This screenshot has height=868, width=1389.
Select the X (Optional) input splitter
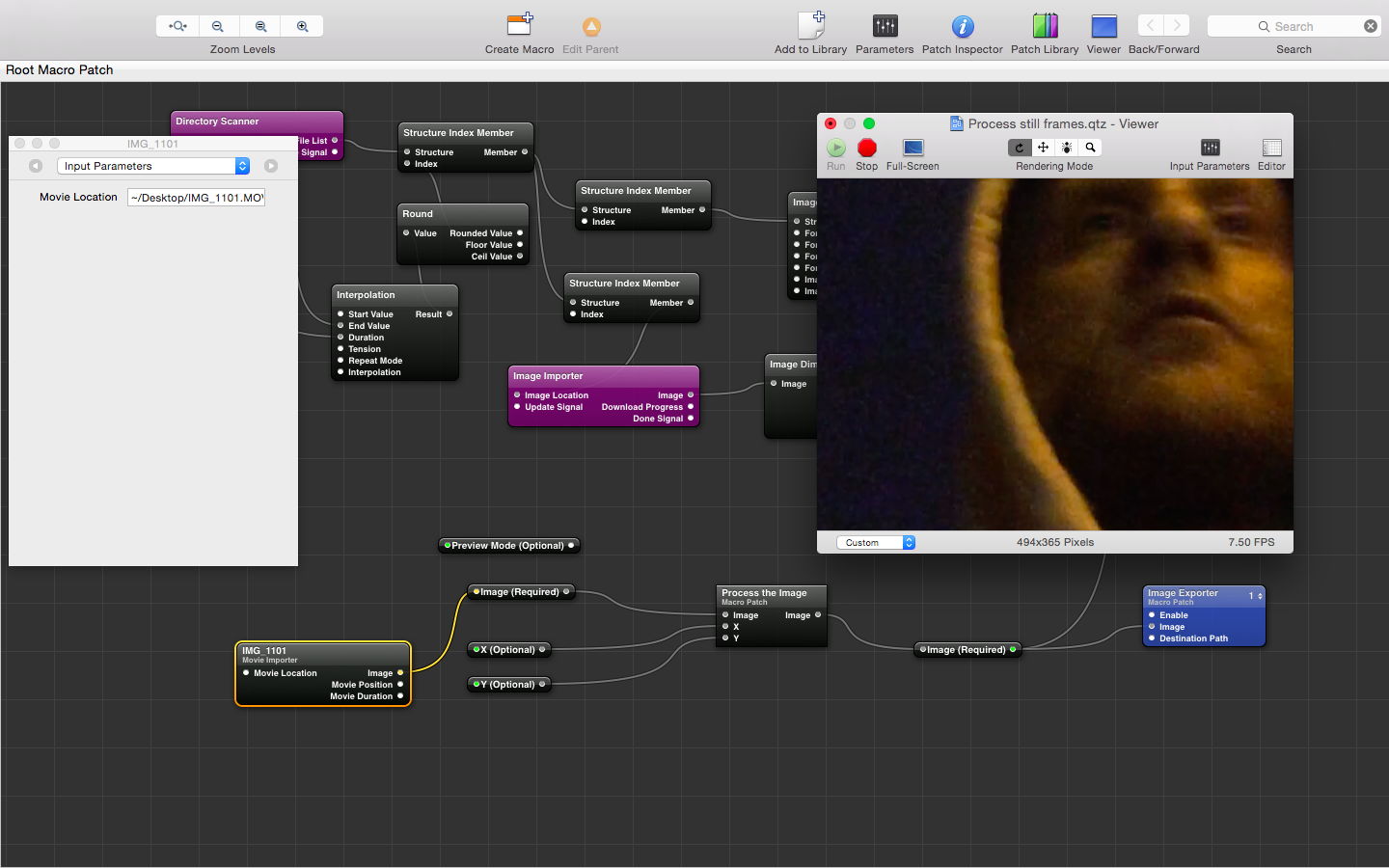pyautogui.click(x=508, y=650)
